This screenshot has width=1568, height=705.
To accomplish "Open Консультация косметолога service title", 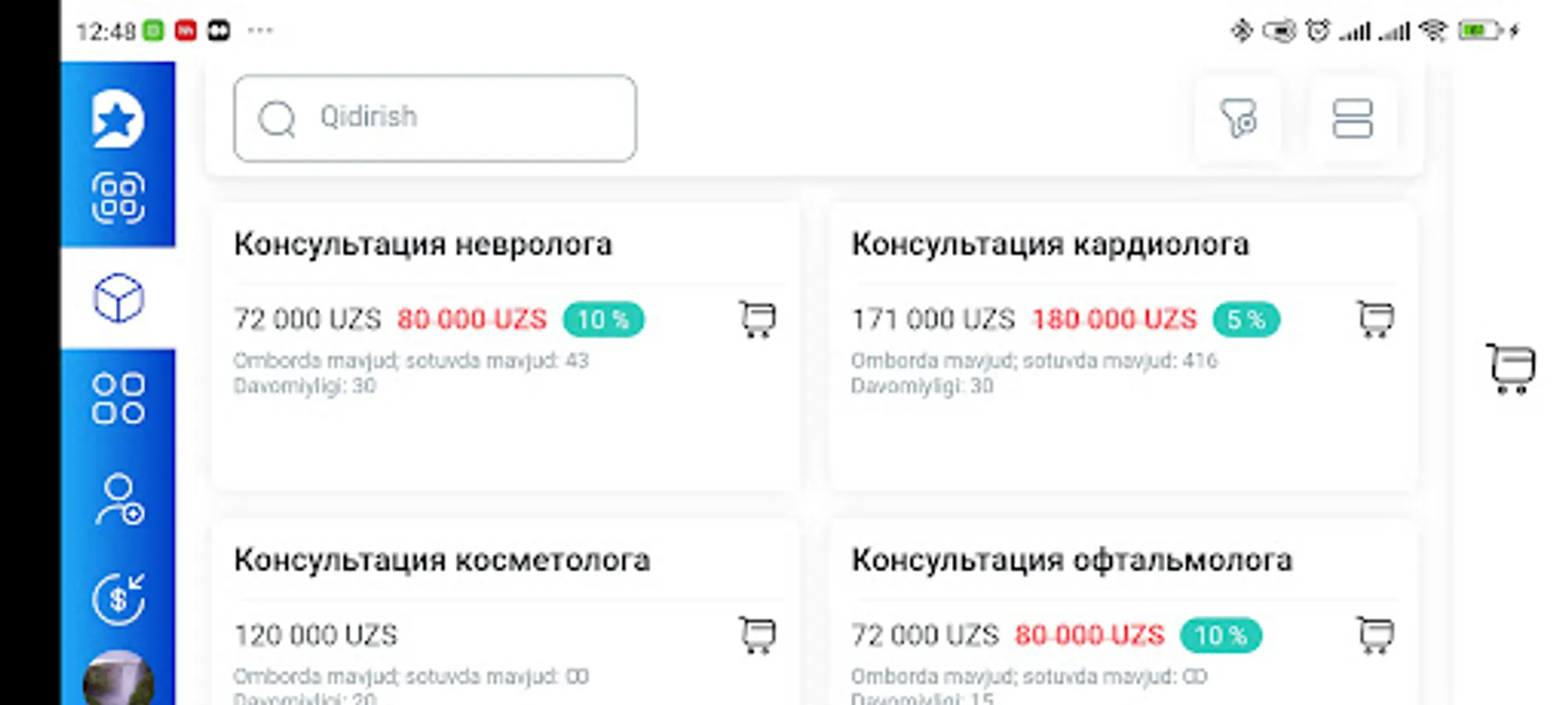I will tap(442, 560).
